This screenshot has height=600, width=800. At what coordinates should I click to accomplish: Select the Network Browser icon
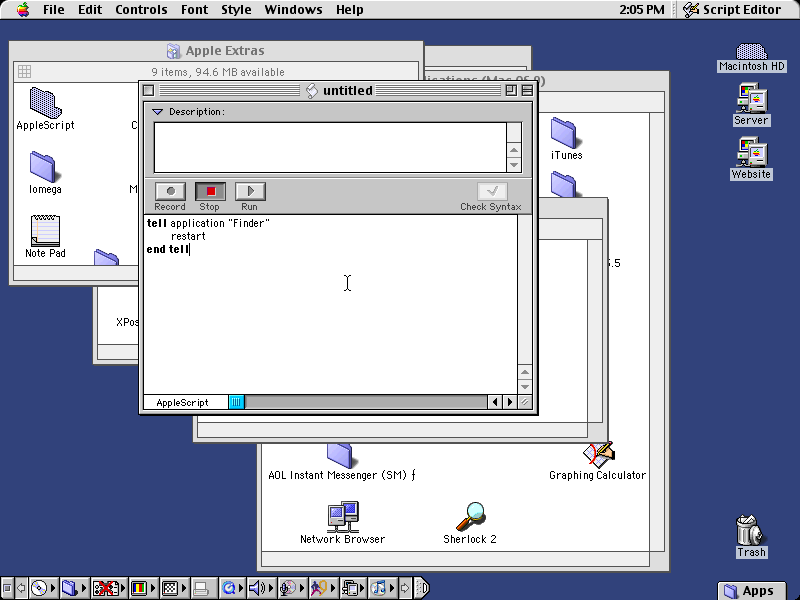tap(342, 523)
